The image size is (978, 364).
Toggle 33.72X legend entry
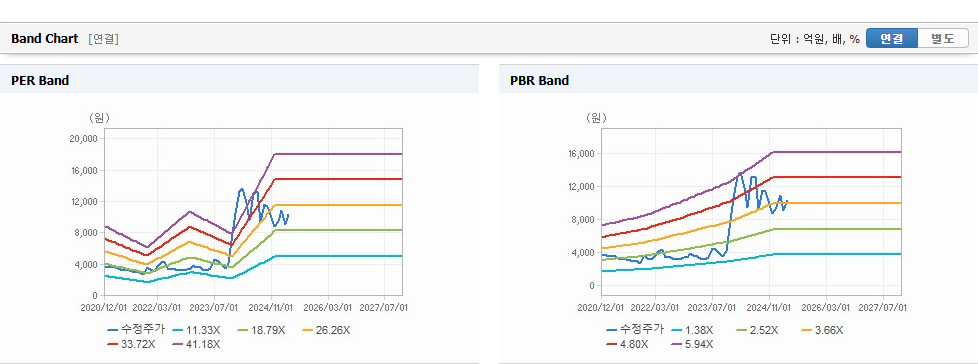coord(131,343)
